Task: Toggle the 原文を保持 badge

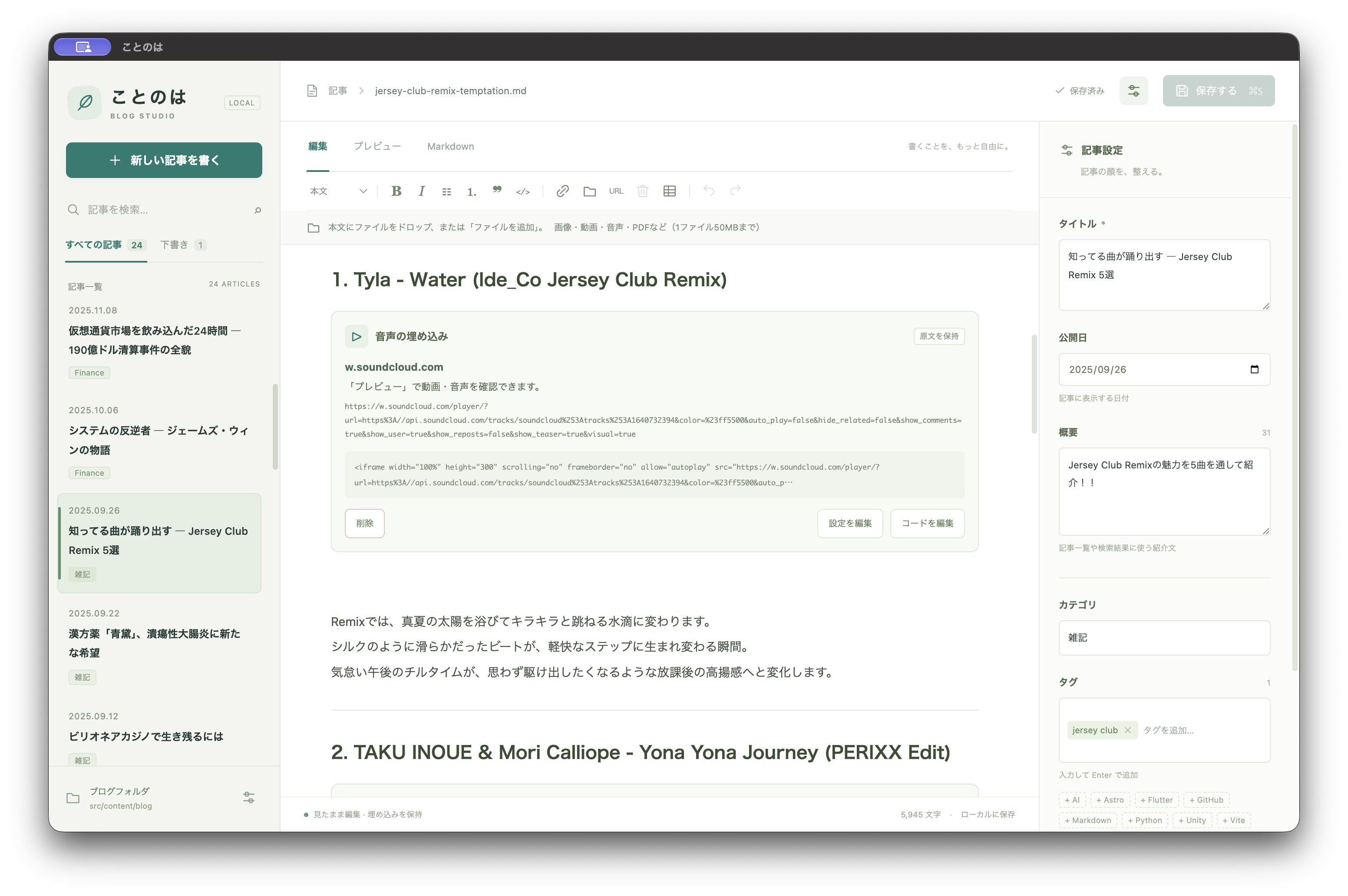Action: tap(938, 336)
